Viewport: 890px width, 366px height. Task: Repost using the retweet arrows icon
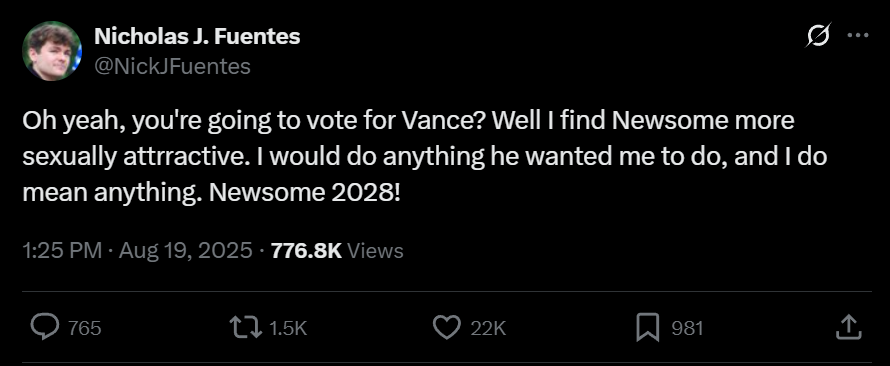click(x=246, y=327)
